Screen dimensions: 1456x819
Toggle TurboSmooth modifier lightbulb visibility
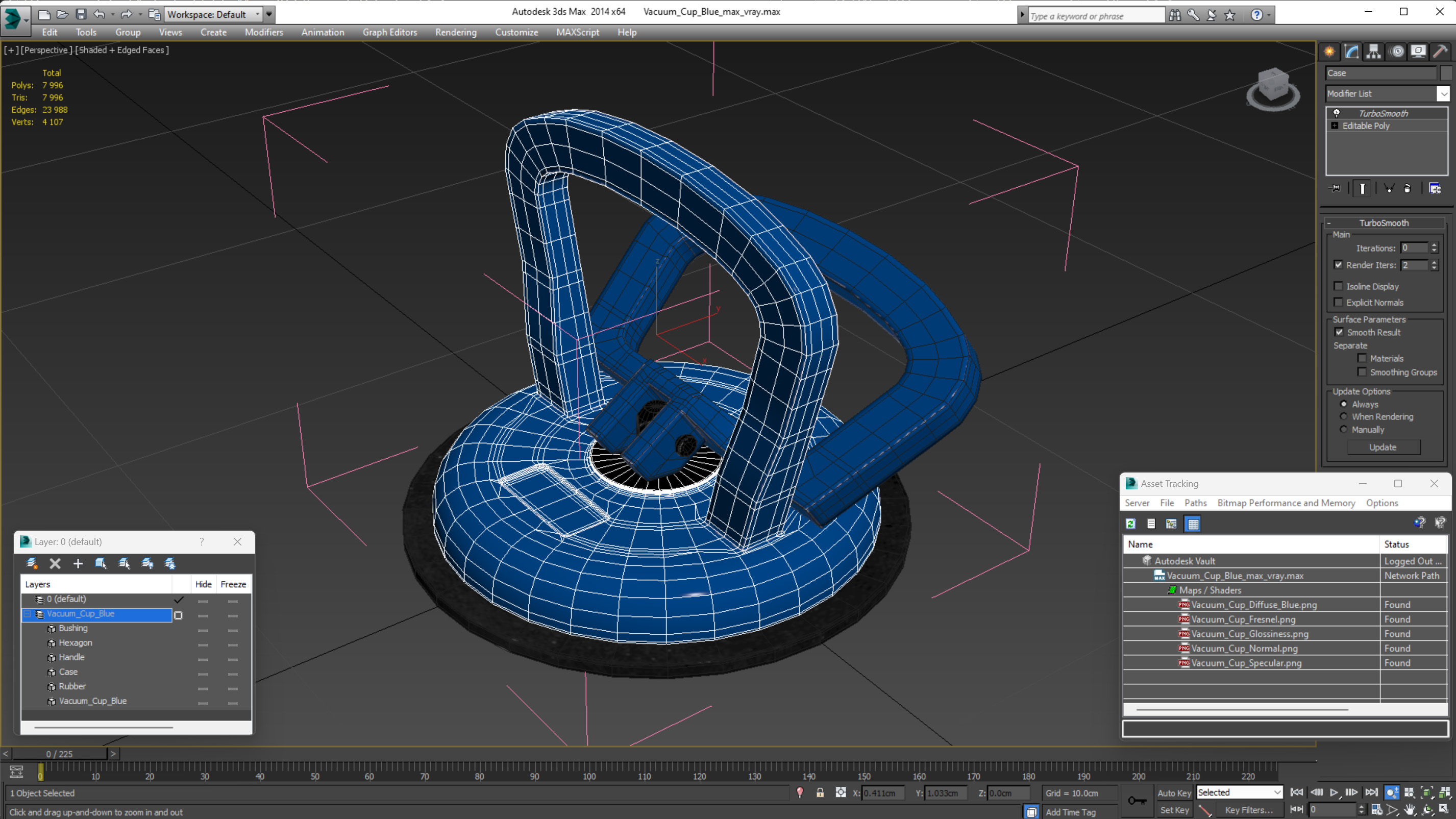click(x=1337, y=113)
